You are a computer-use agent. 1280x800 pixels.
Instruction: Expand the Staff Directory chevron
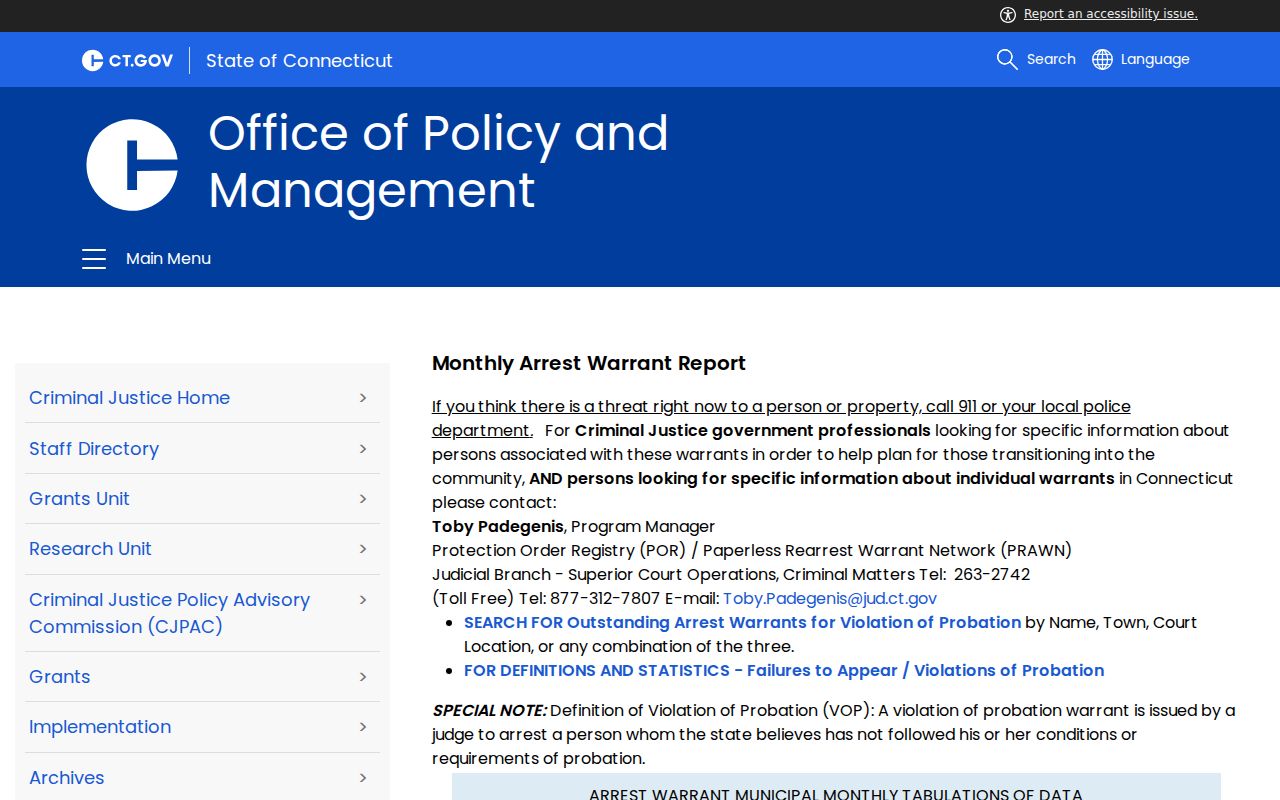(x=363, y=449)
